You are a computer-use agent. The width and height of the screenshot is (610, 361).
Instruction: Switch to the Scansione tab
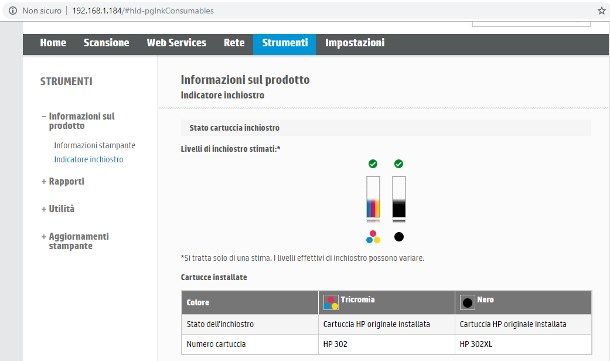(x=106, y=43)
